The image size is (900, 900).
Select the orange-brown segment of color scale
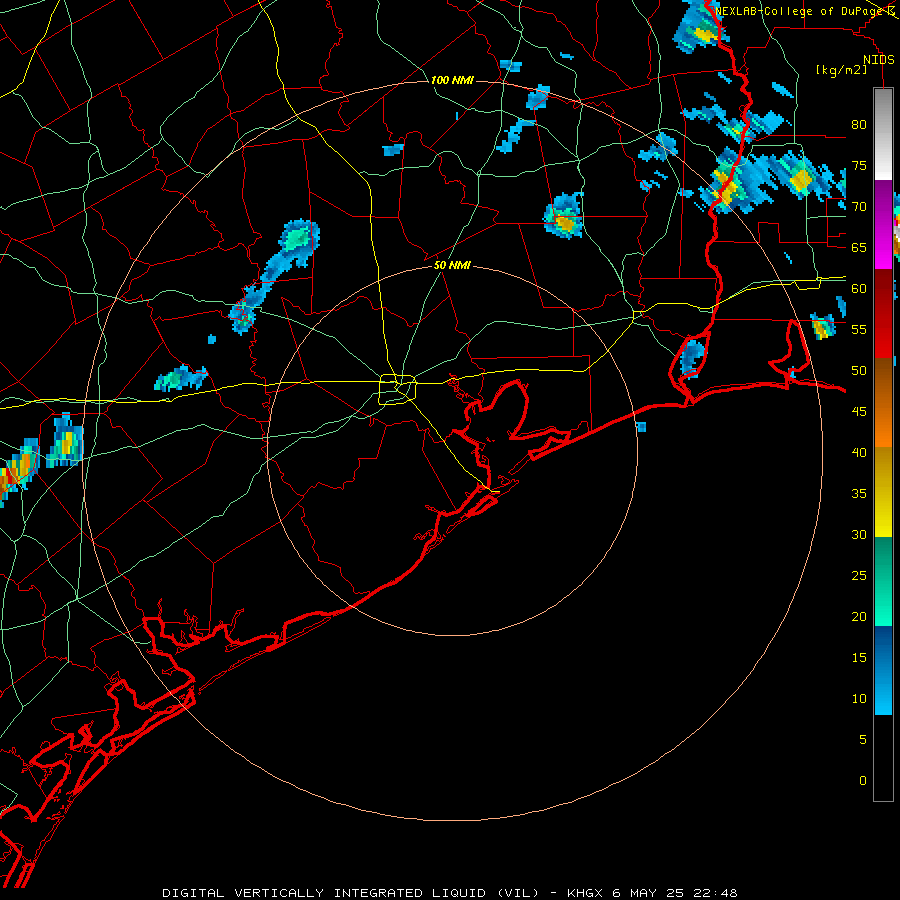tap(883, 403)
